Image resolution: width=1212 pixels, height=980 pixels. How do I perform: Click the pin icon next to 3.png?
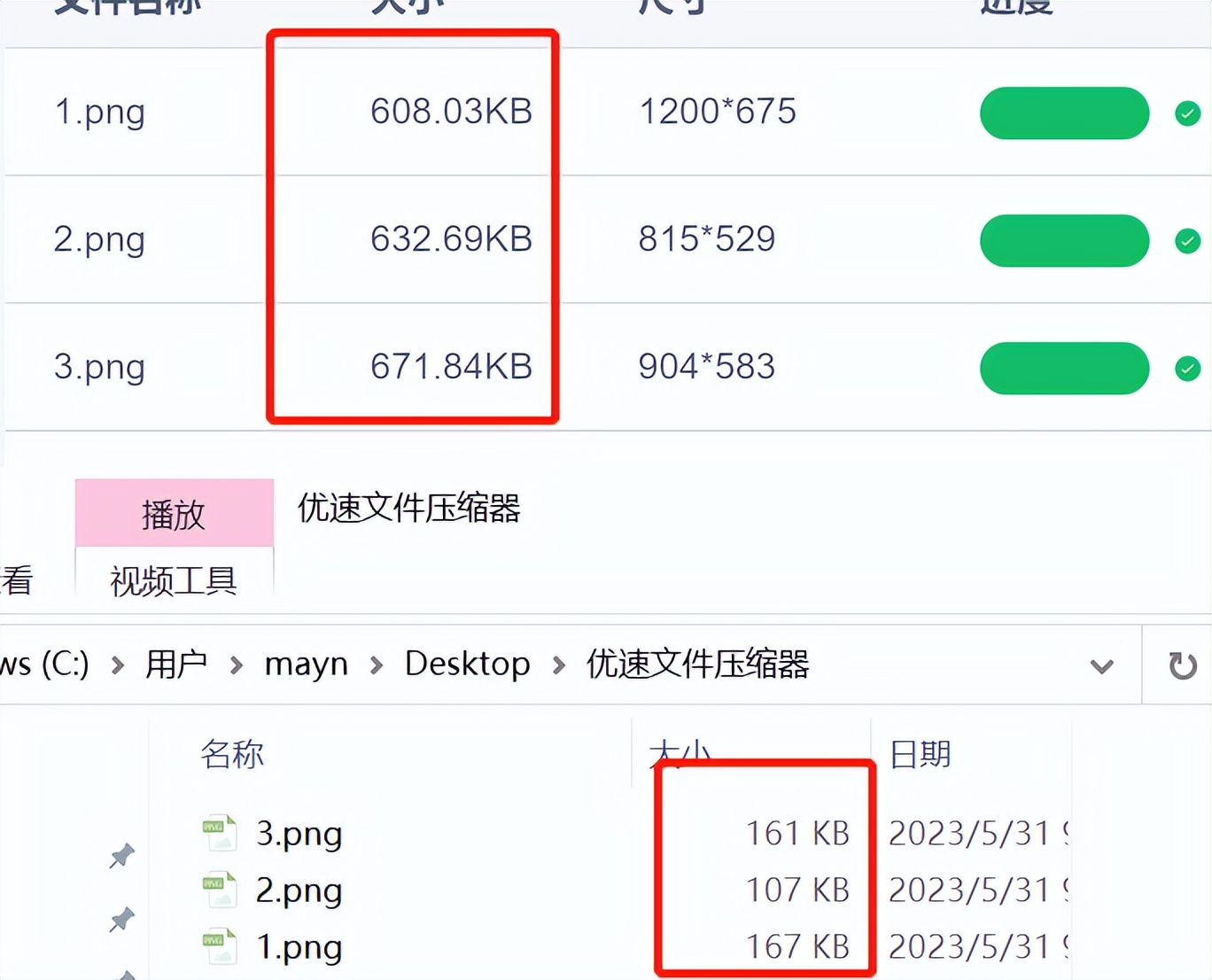(121, 855)
